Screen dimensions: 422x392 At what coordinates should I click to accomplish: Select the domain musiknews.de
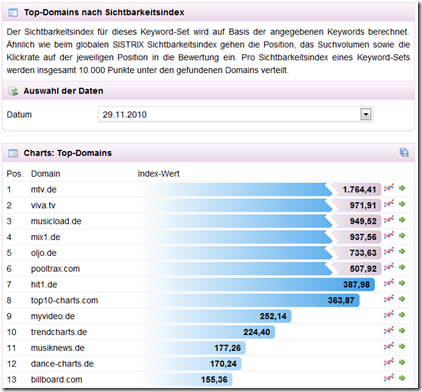(x=58, y=348)
